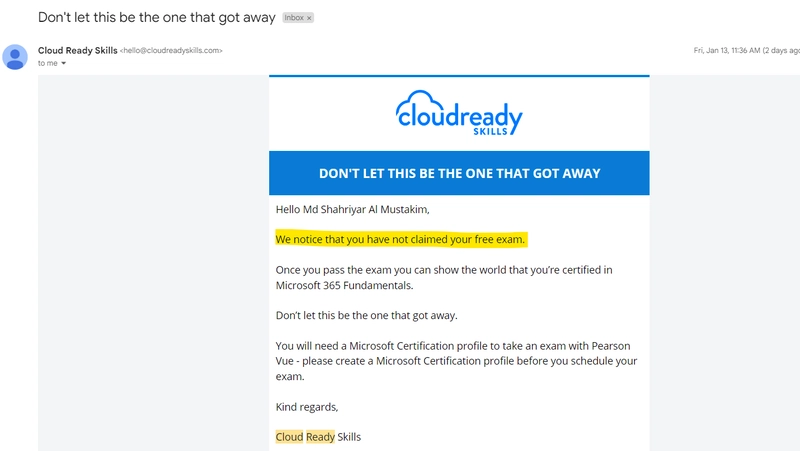Click sender name Cloud Ready Skills

pyautogui.click(x=77, y=50)
